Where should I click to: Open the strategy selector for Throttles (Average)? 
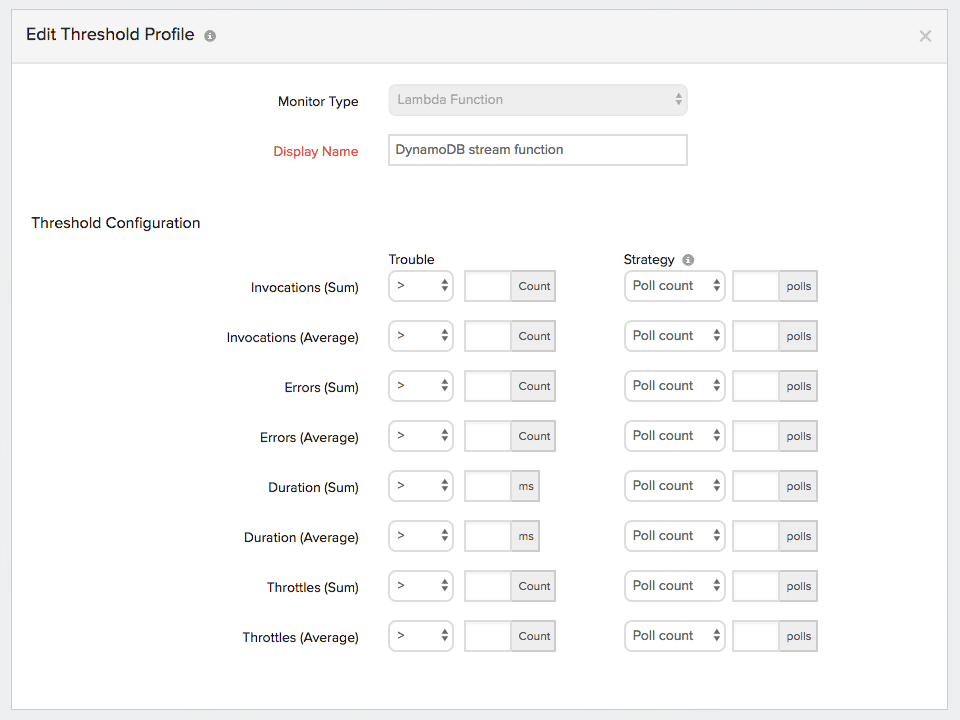[674, 636]
